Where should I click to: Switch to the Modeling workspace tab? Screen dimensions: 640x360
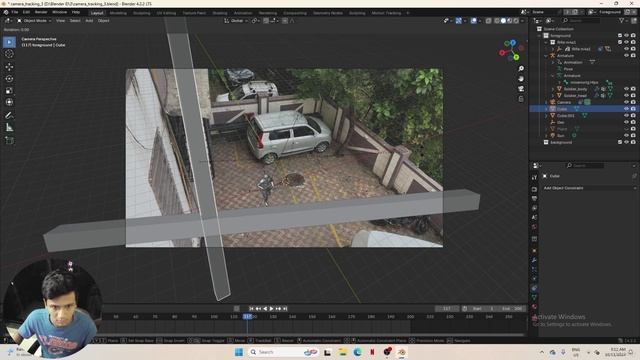pos(118,13)
